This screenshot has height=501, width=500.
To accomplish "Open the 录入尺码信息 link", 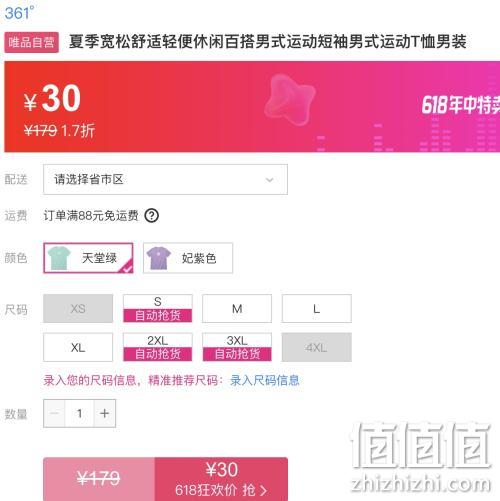I will click(x=265, y=380).
